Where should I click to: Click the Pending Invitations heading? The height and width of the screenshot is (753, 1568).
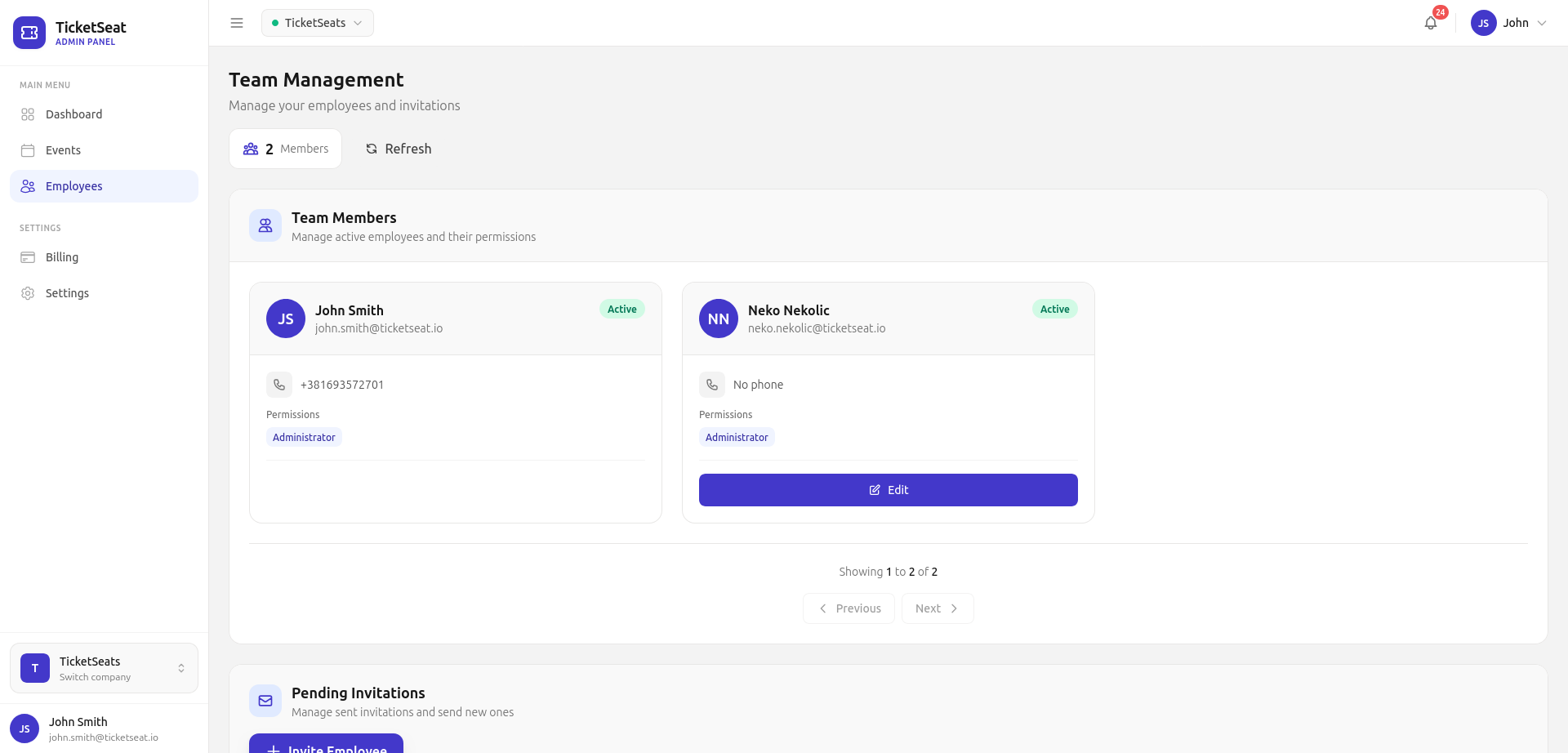[x=359, y=693]
